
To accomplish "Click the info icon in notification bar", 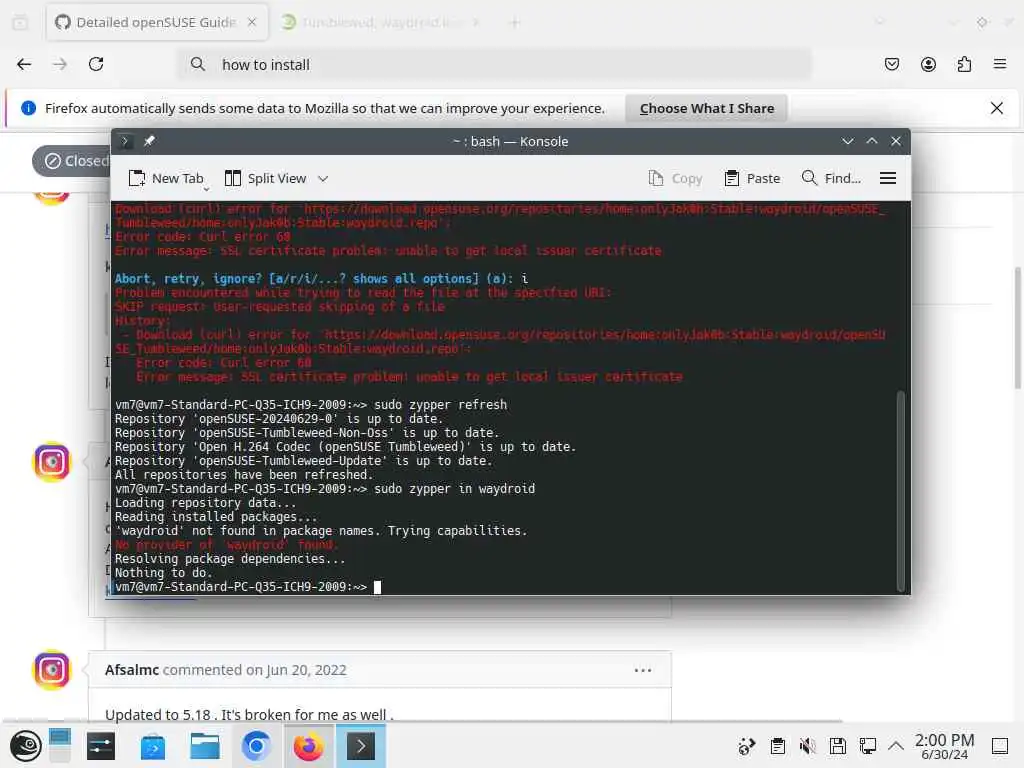I will (x=28, y=108).
